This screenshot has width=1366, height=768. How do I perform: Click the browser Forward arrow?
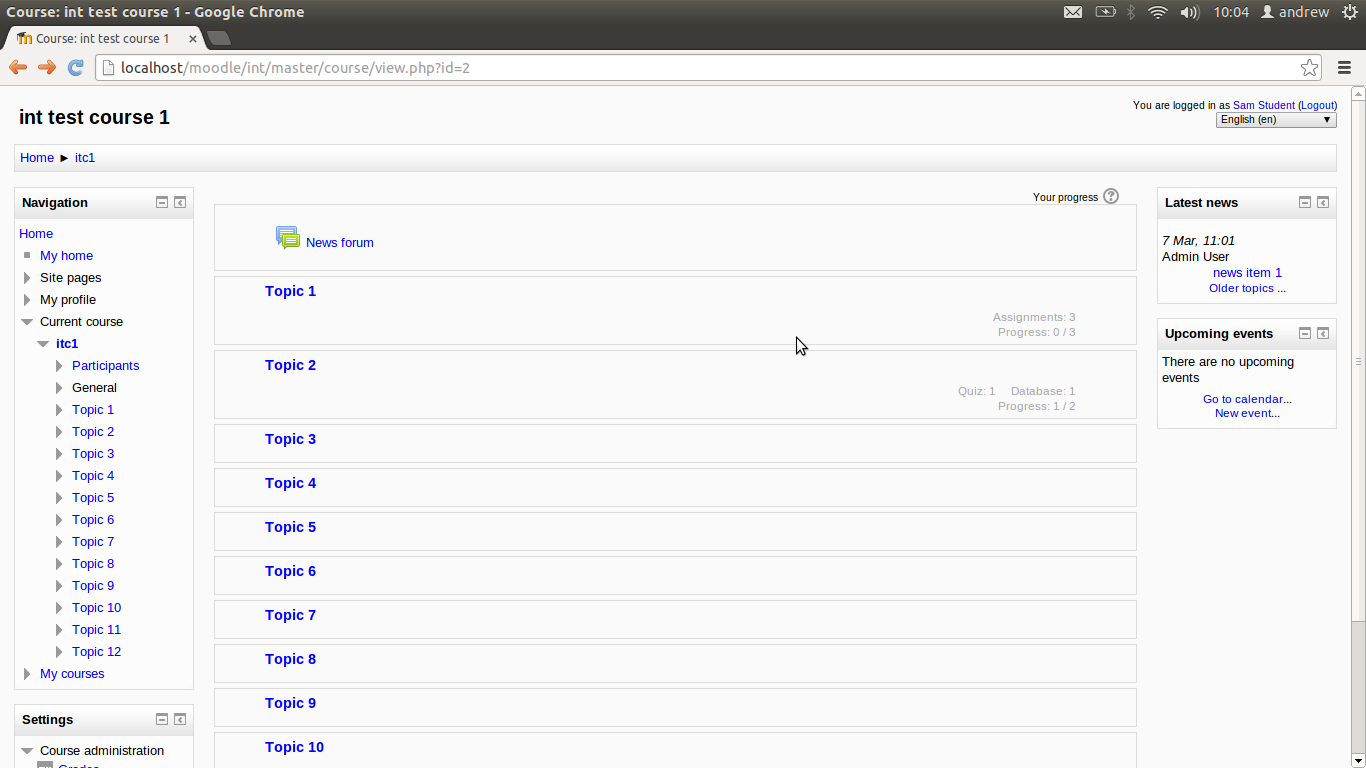coord(46,67)
